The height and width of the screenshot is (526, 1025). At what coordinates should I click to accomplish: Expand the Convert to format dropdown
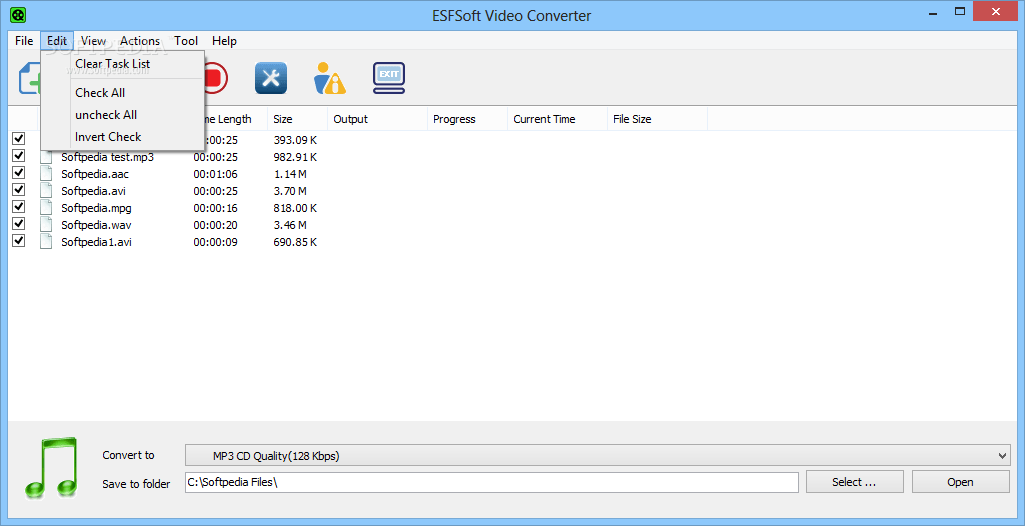tap(1003, 455)
